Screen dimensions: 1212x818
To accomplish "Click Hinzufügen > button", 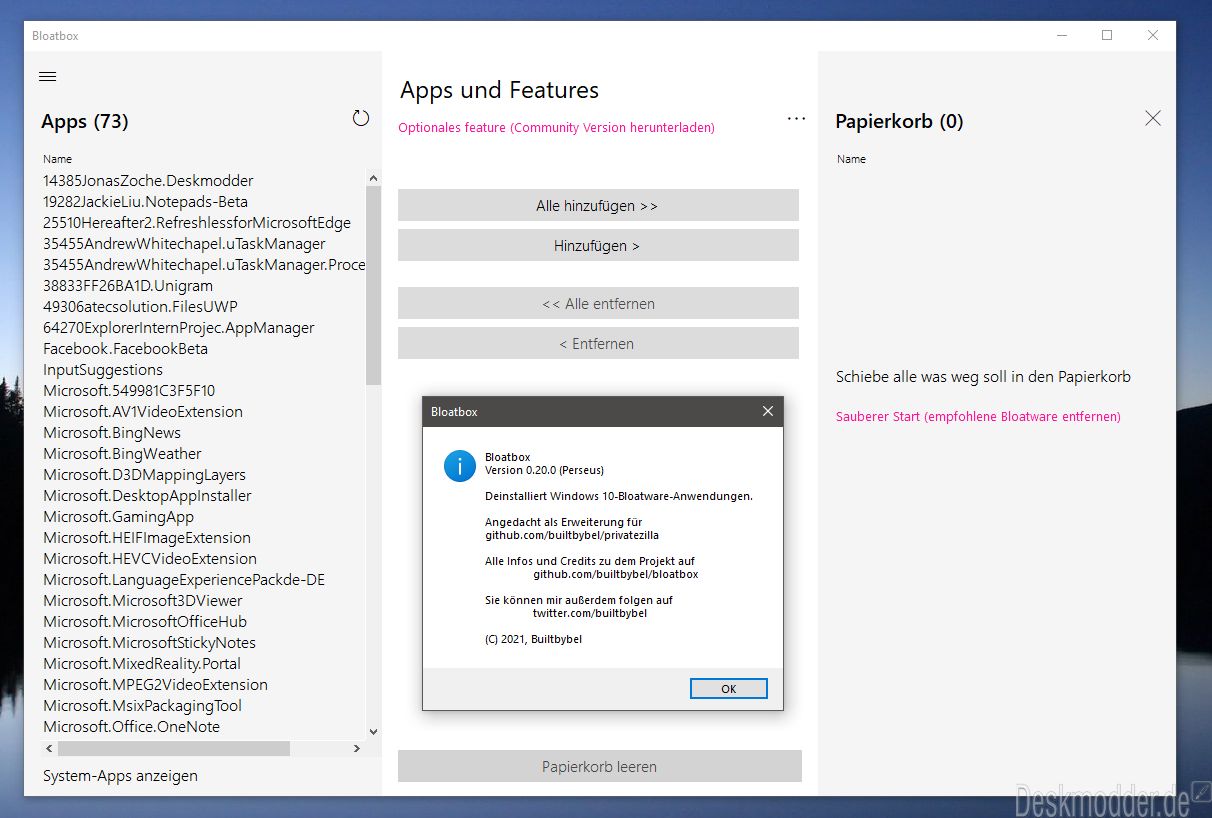I will coord(598,246).
